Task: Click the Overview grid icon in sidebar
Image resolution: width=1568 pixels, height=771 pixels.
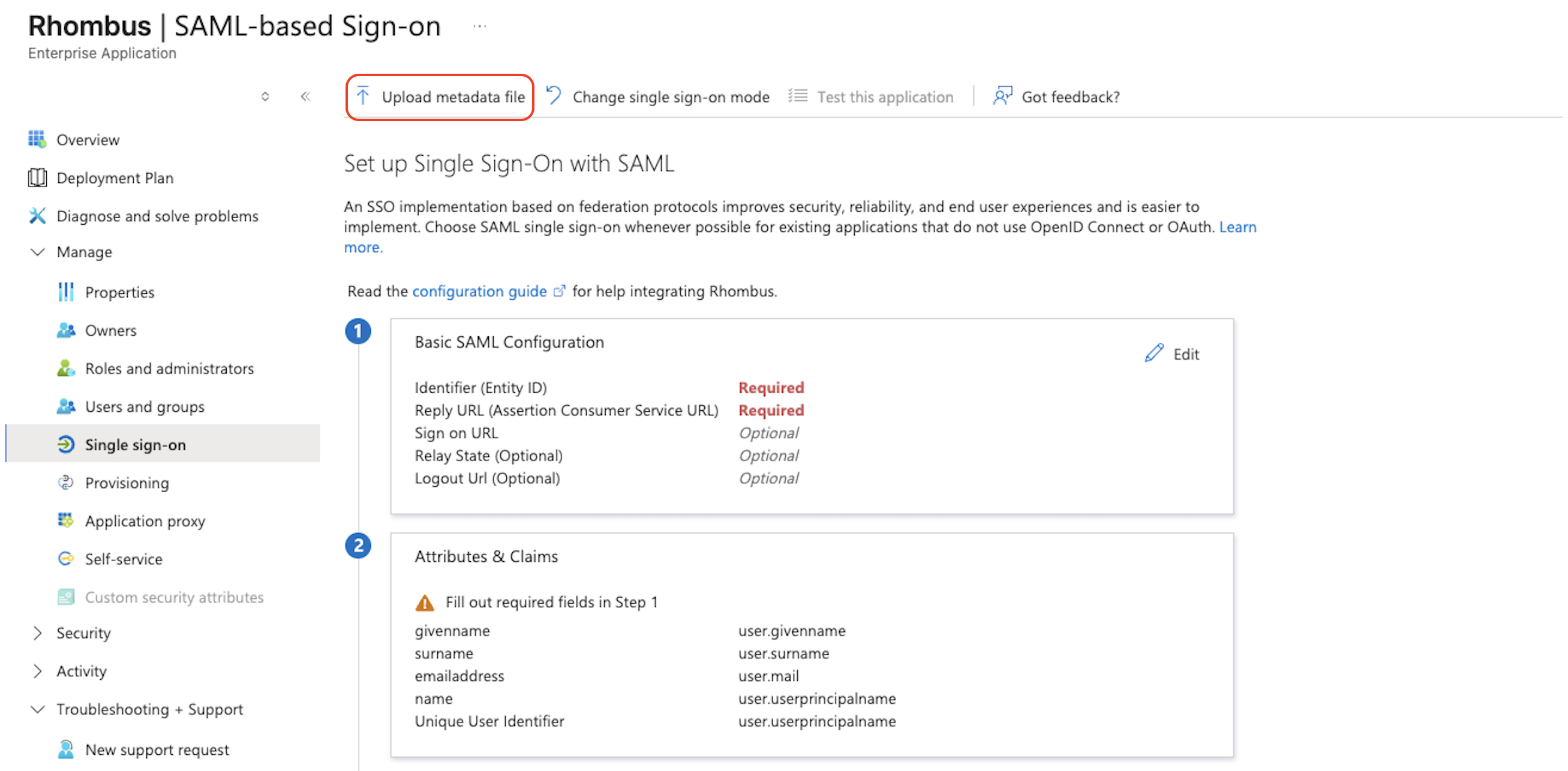Action: coord(37,139)
